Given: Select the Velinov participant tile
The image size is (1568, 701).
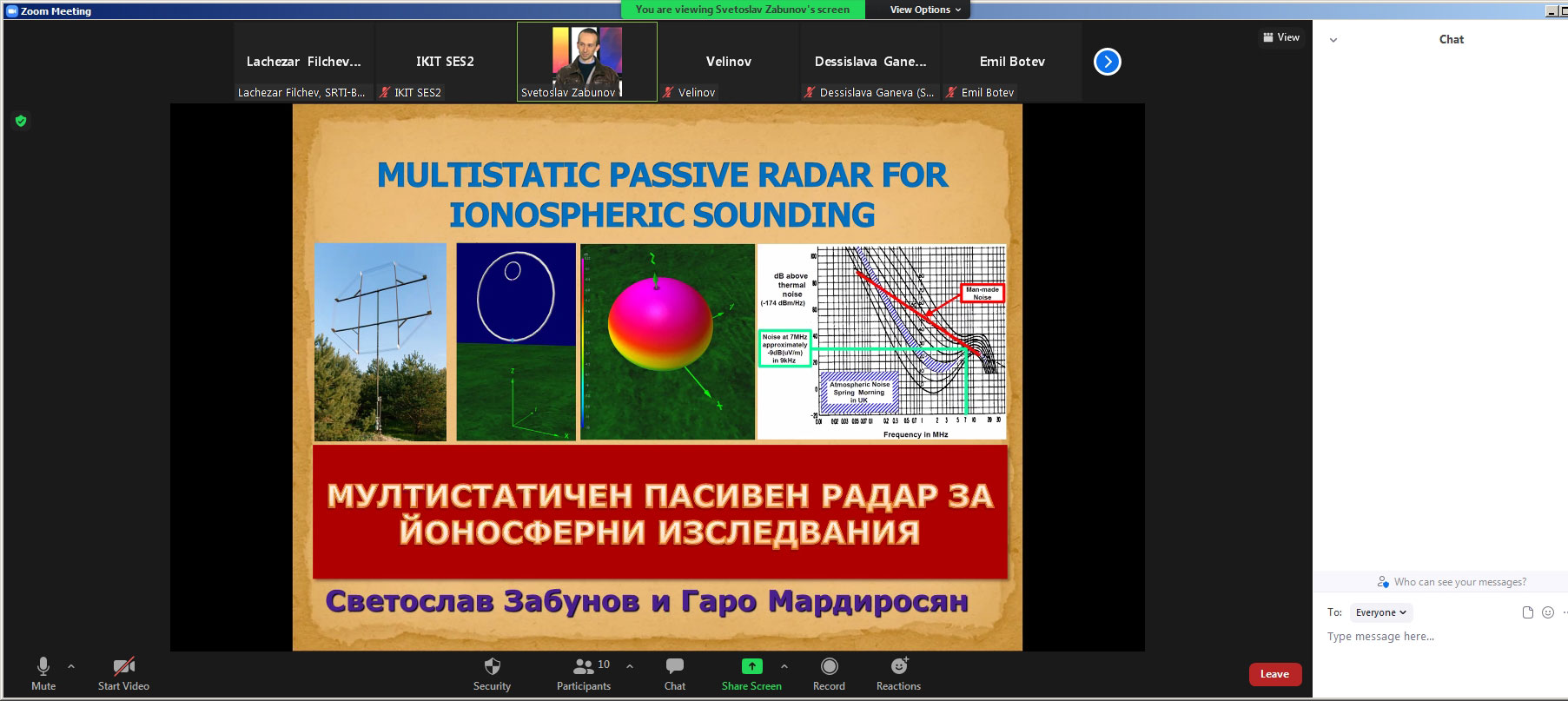Looking at the screenshot, I should 728,62.
